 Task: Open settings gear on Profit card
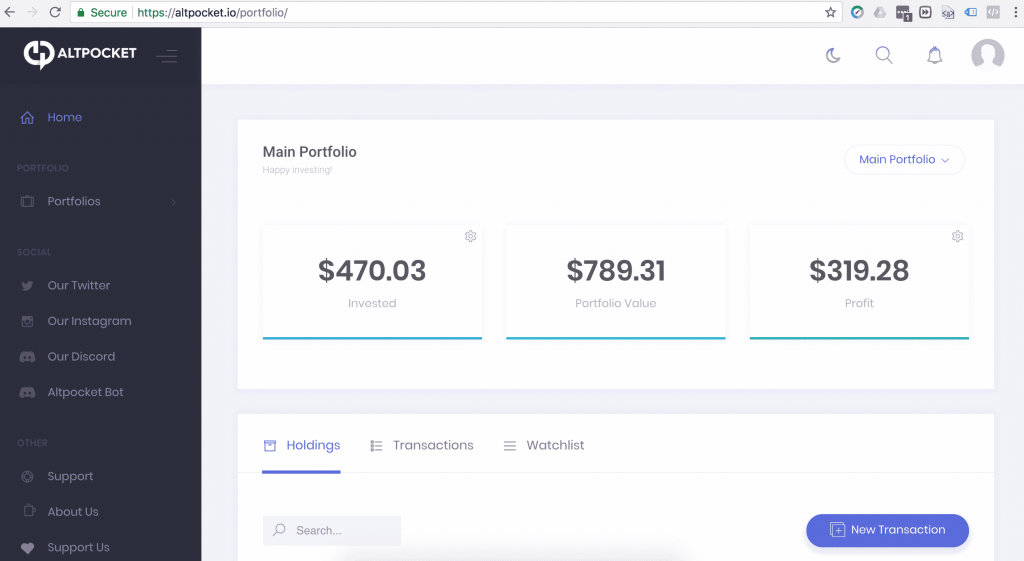957,236
